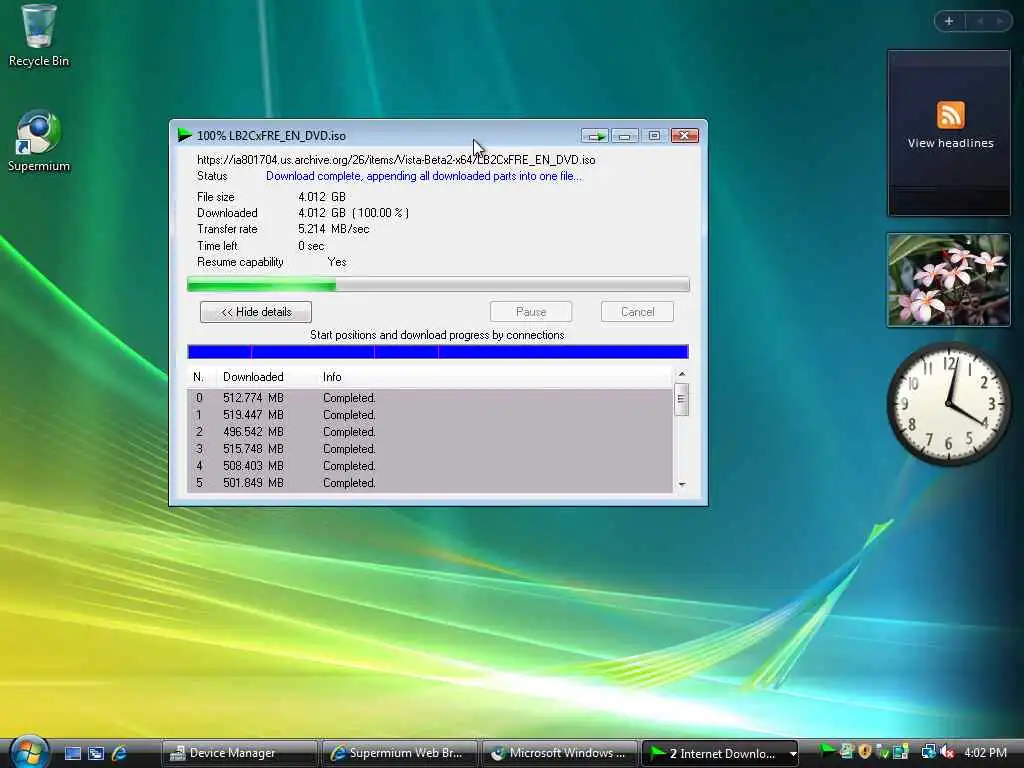Screen dimensions: 1024x768
Task: Switch to Supermium Web Browser taskbar button
Action: coord(400,753)
